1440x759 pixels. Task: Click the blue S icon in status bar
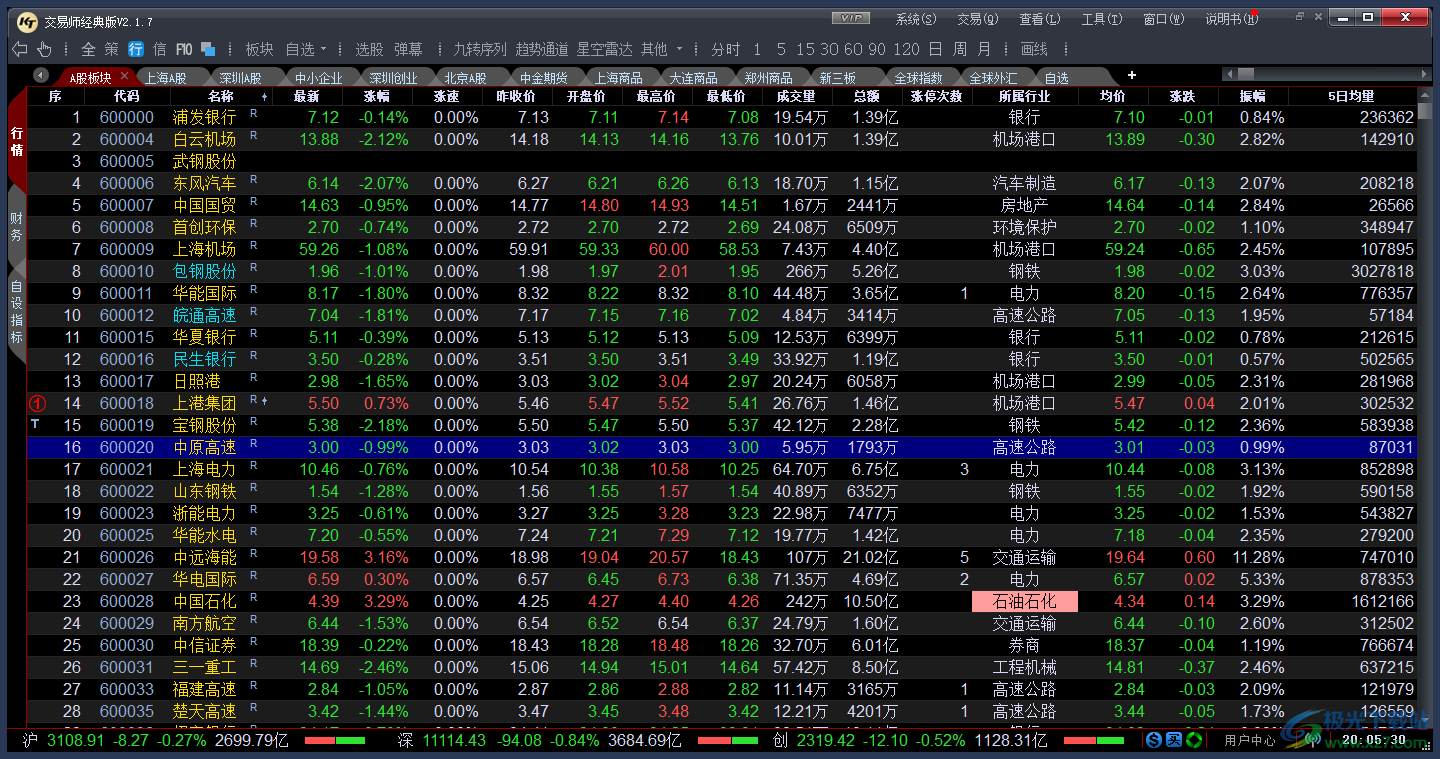point(1154,740)
